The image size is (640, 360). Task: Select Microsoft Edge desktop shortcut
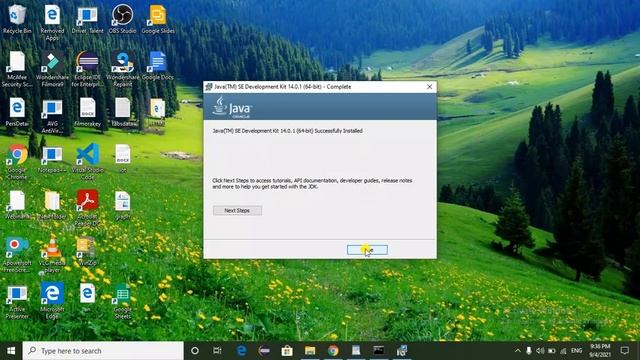[52, 300]
